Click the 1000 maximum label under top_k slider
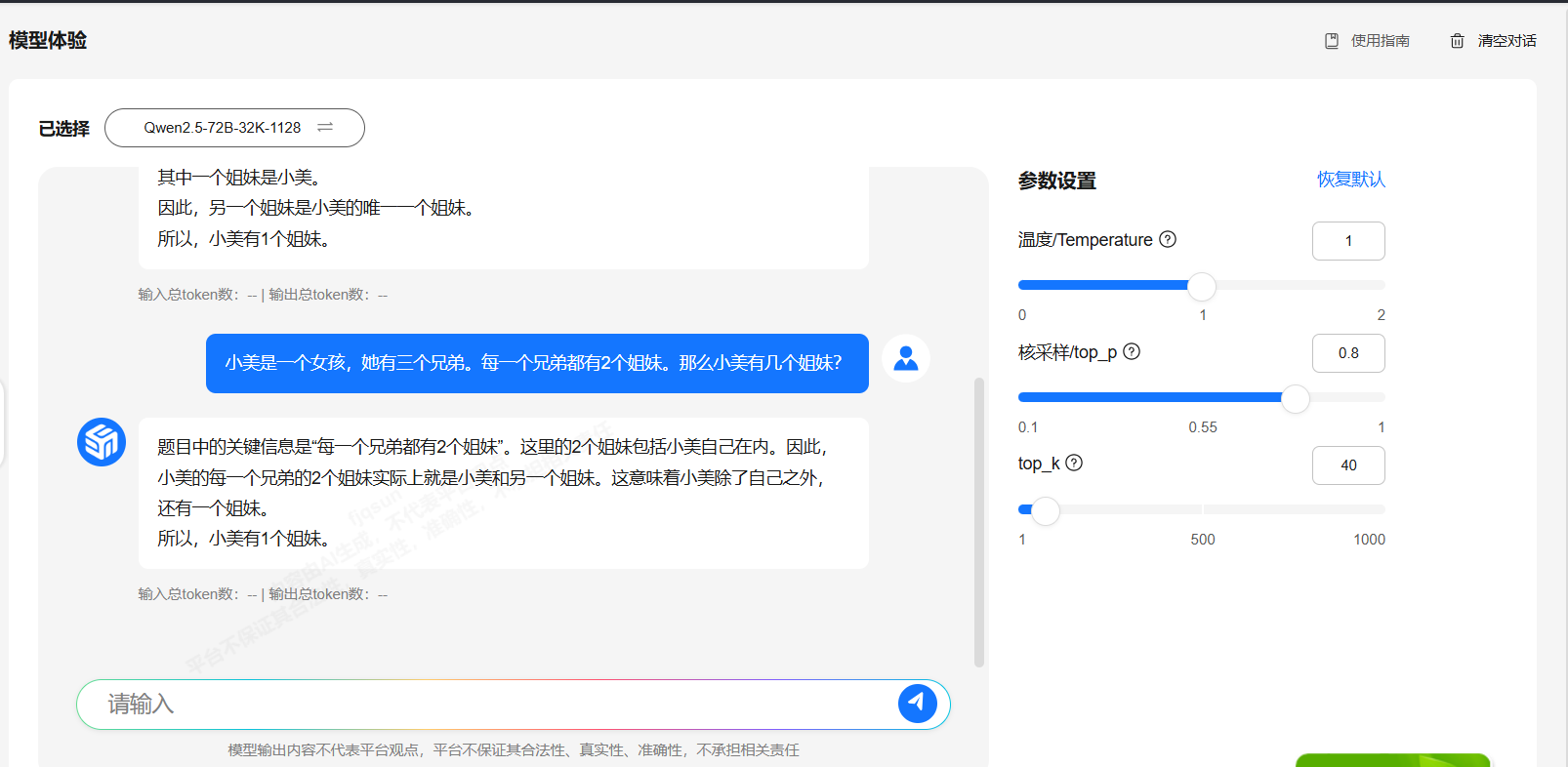The height and width of the screenshot is (767, 1568). coord(1369,540)
